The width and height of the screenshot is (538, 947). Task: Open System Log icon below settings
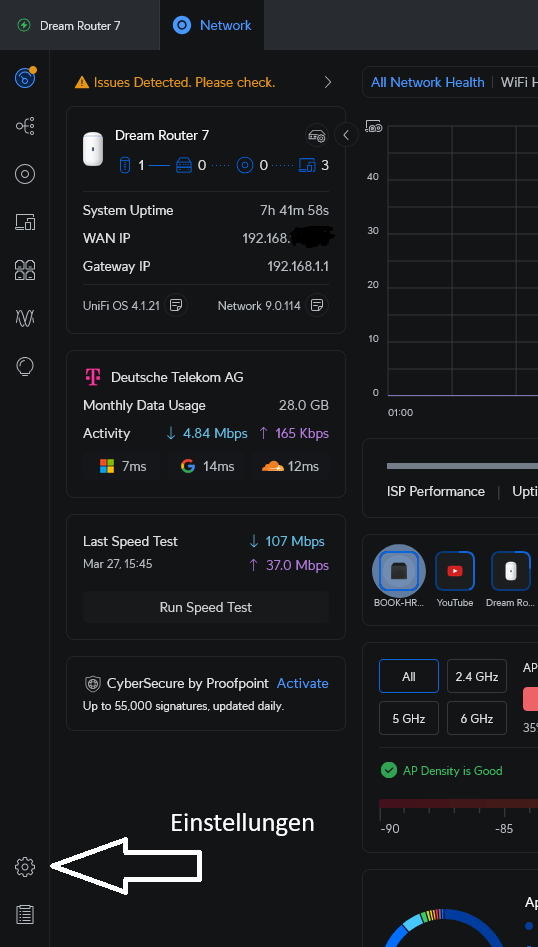(x=25, y=914)
